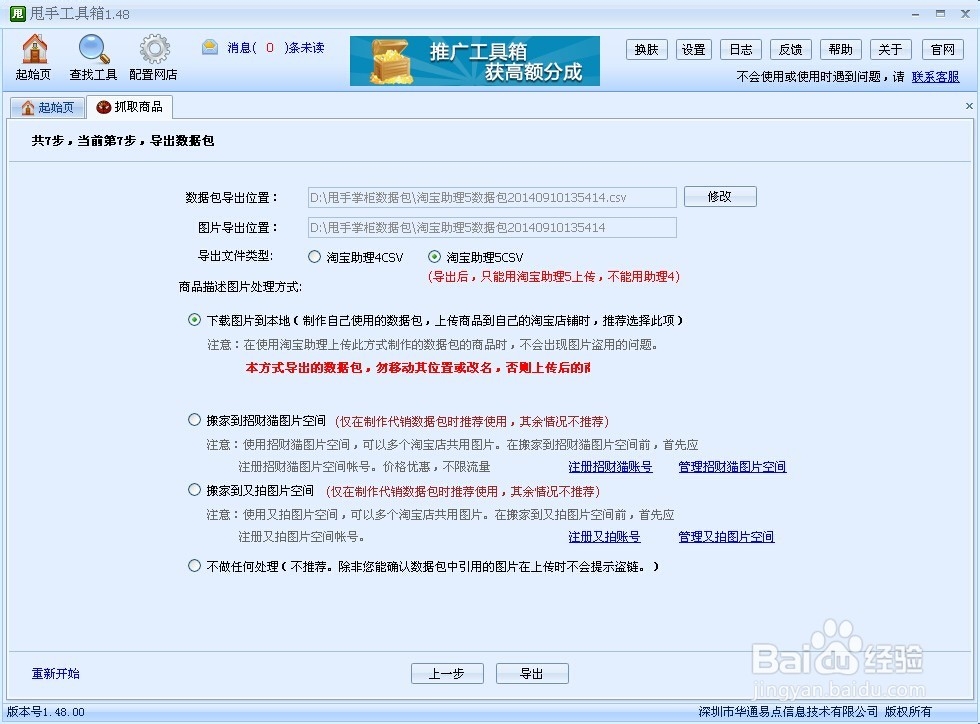Click the 导出 export button
The height and width of the screenshot is (724, 980).
532,673
